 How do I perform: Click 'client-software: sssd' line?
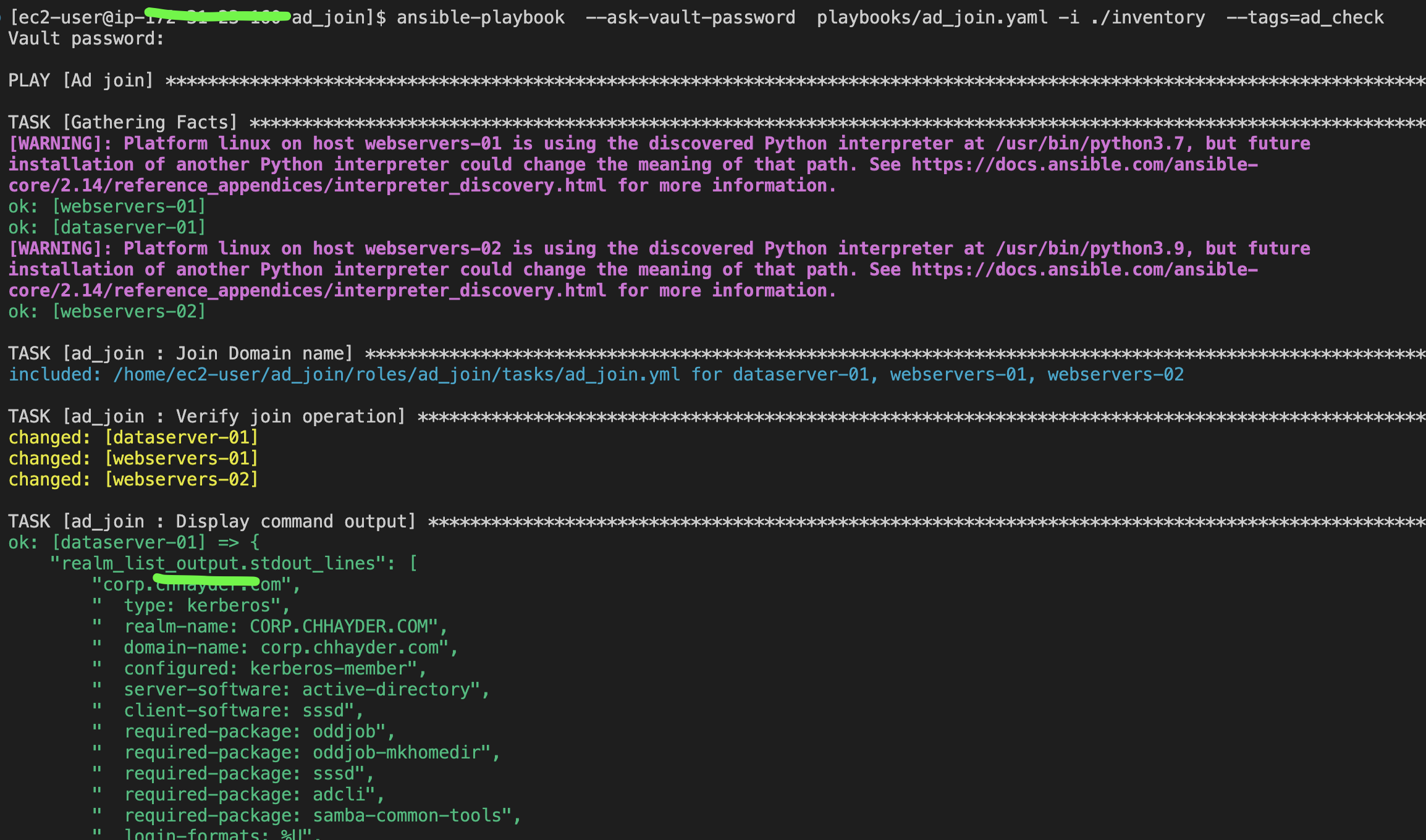click(x=228, y=710)
